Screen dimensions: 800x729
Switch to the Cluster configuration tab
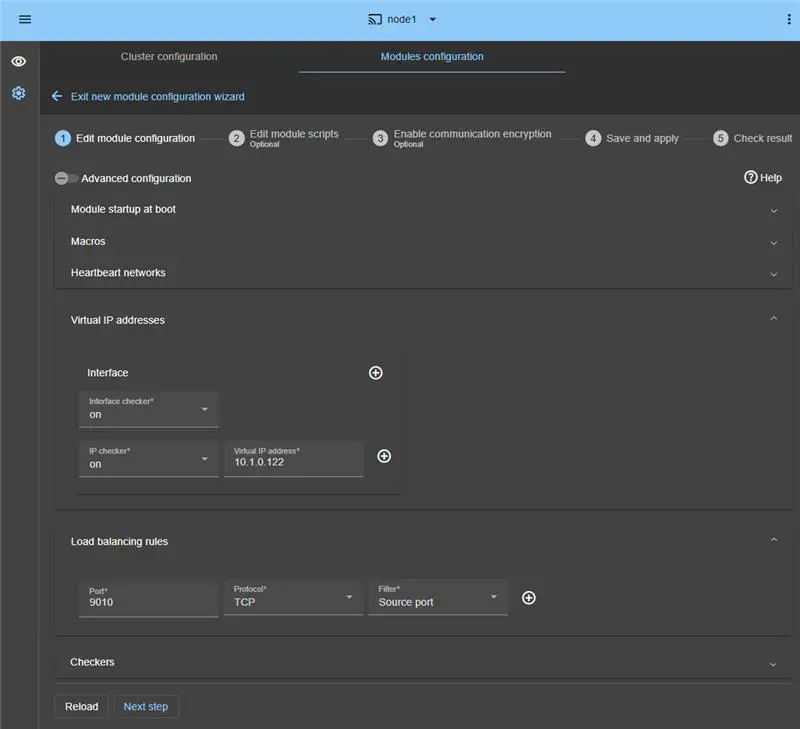(168, 57)
